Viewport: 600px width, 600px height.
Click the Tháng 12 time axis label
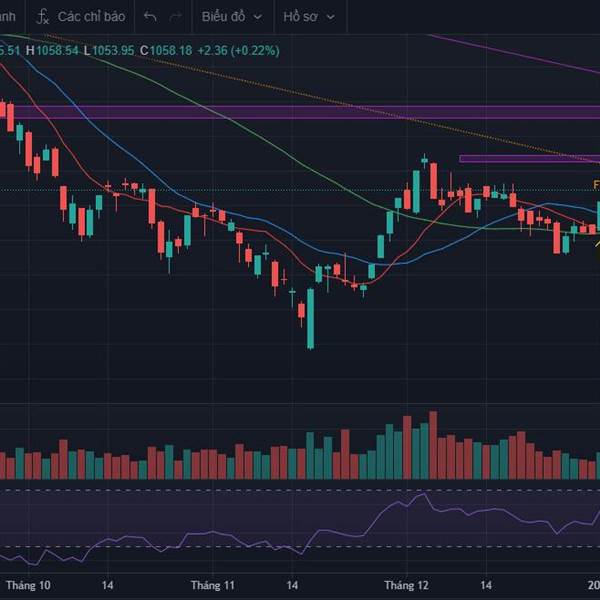(406, 585)
